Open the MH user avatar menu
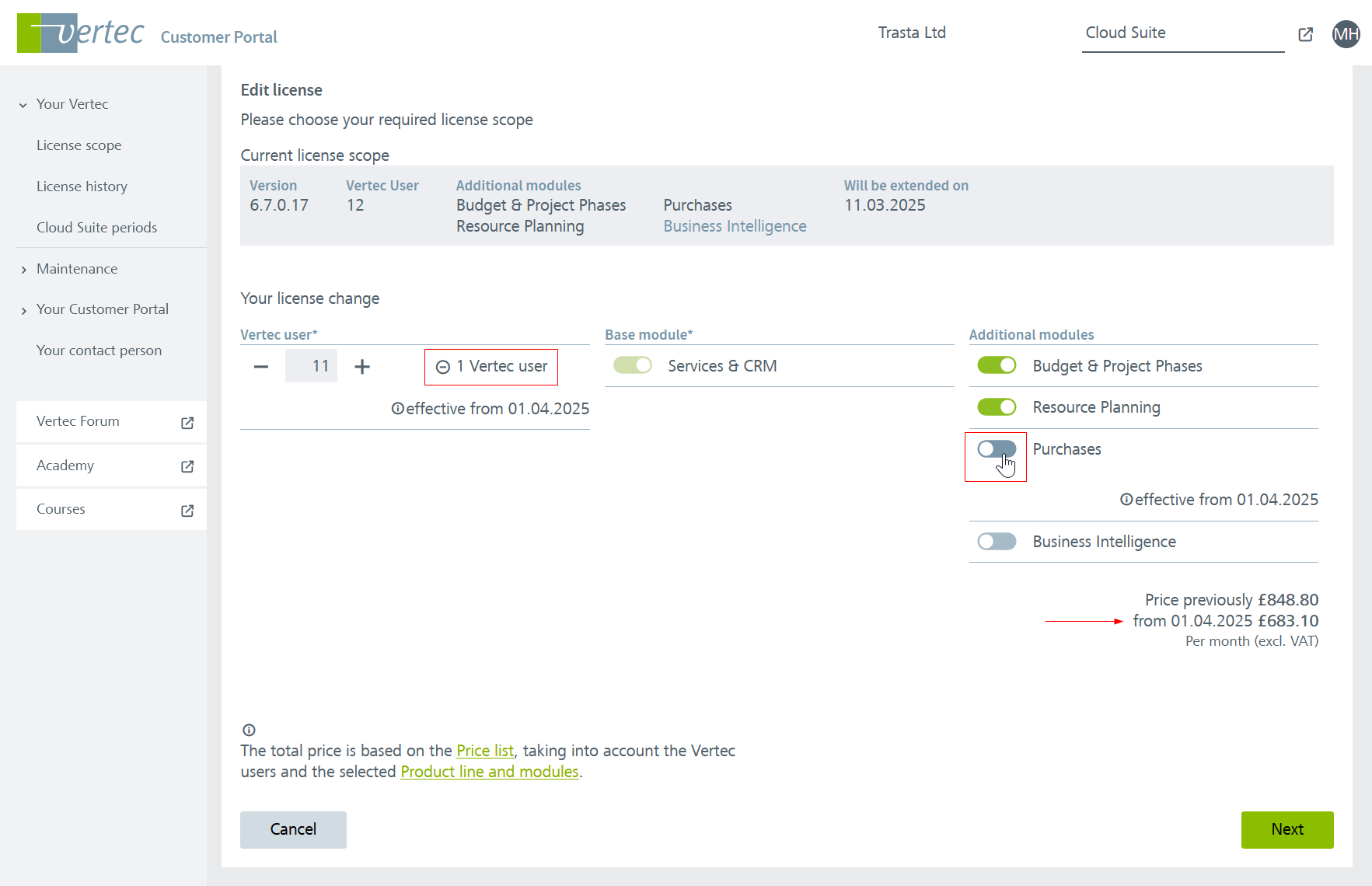Screen dimensions: 1372x886 [x=1346, y=34]
